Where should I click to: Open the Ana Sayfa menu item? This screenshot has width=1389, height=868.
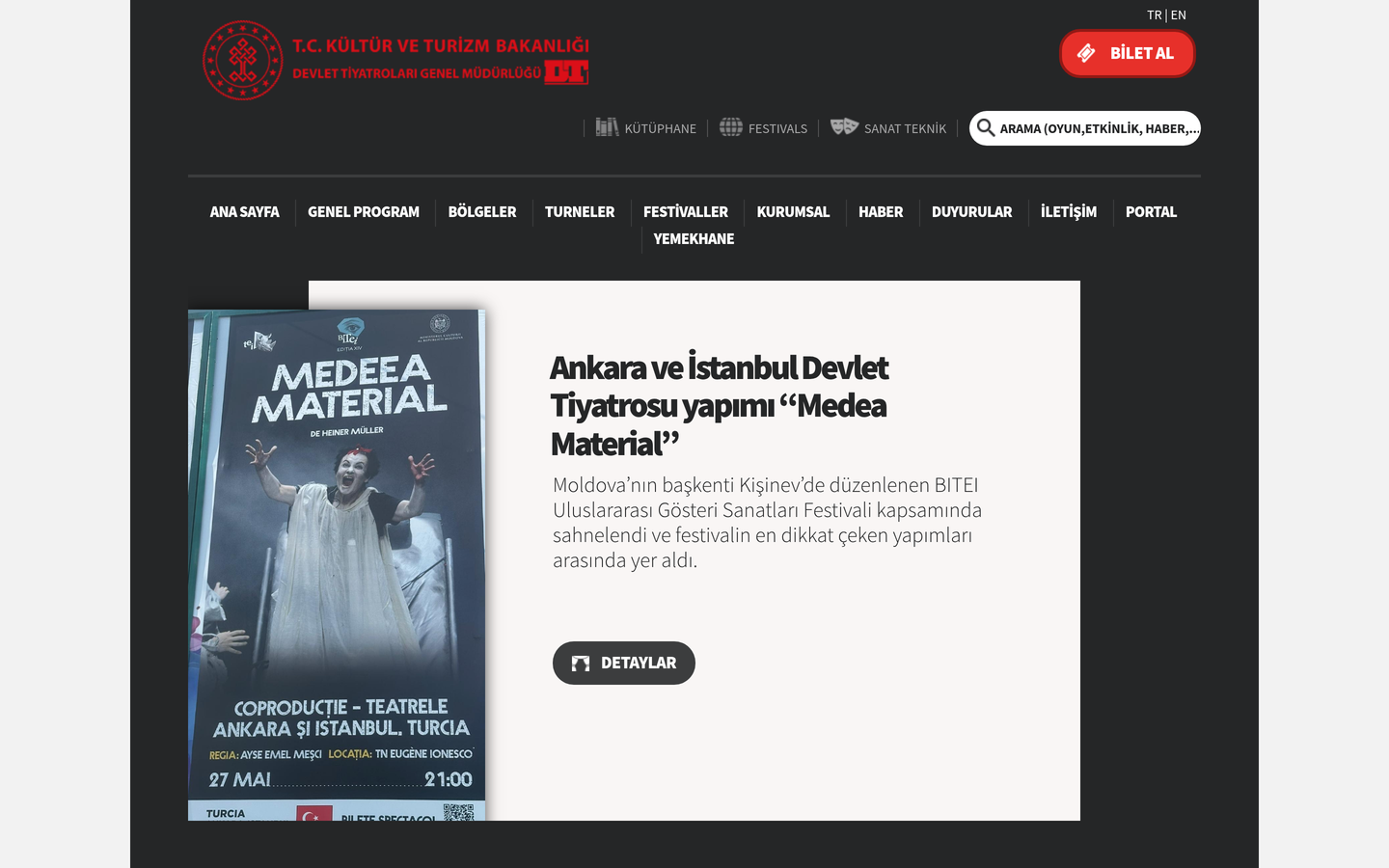pyautogui.click(x=245, y=212)
